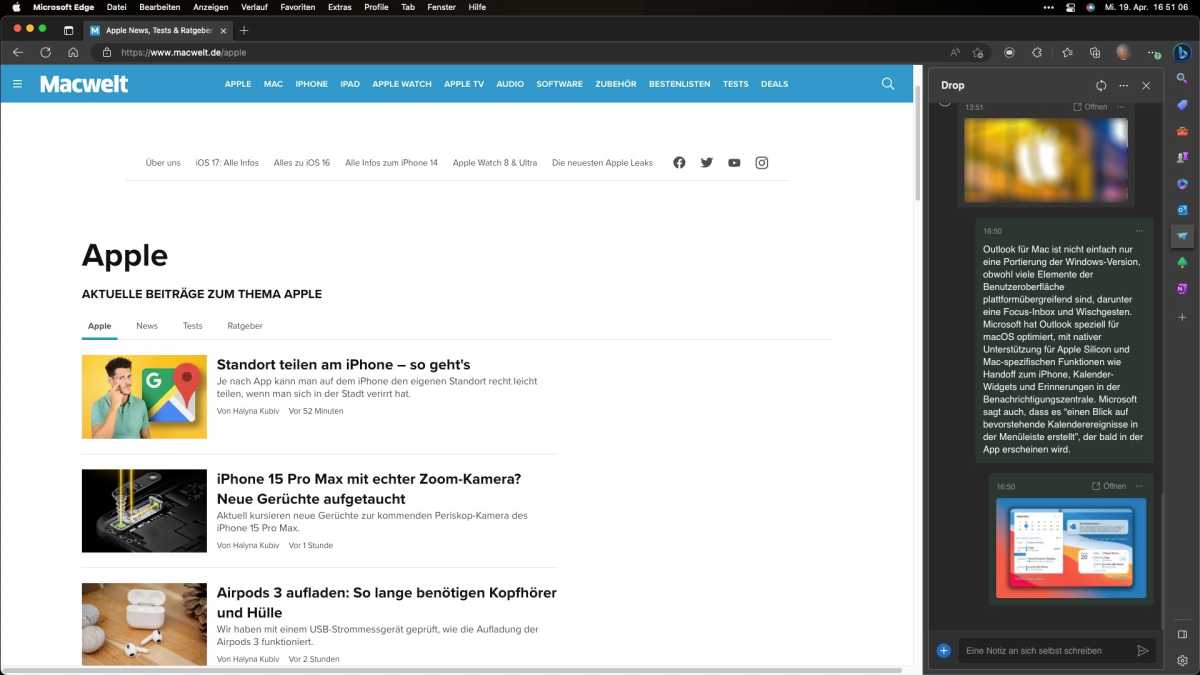
Task: Click the Drop add attachment plus button
Action: [x=943, y=650]
